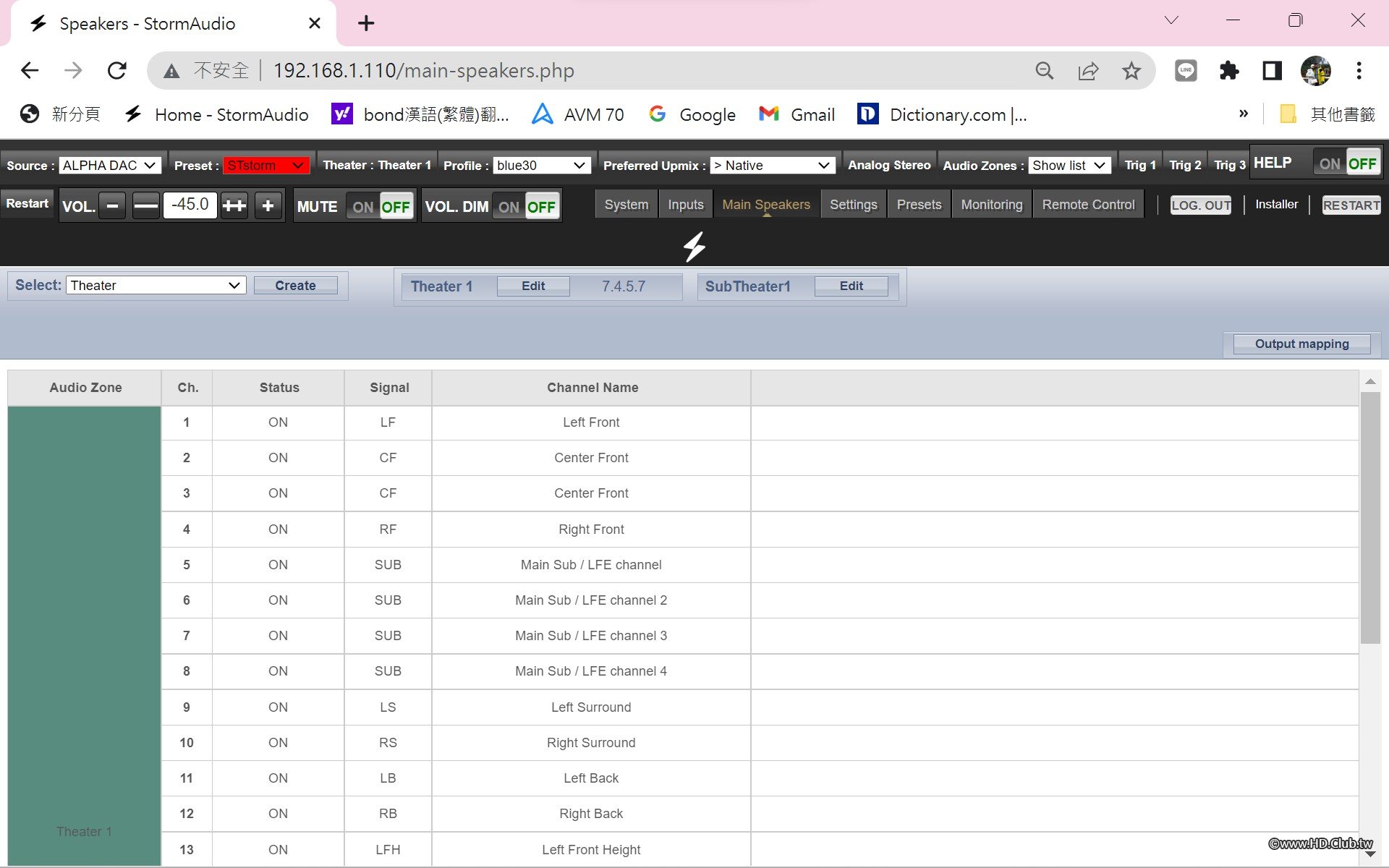The image size is (1389, 868).
Task: Decrease volume with large double-minus button
Action: (146, 206)
